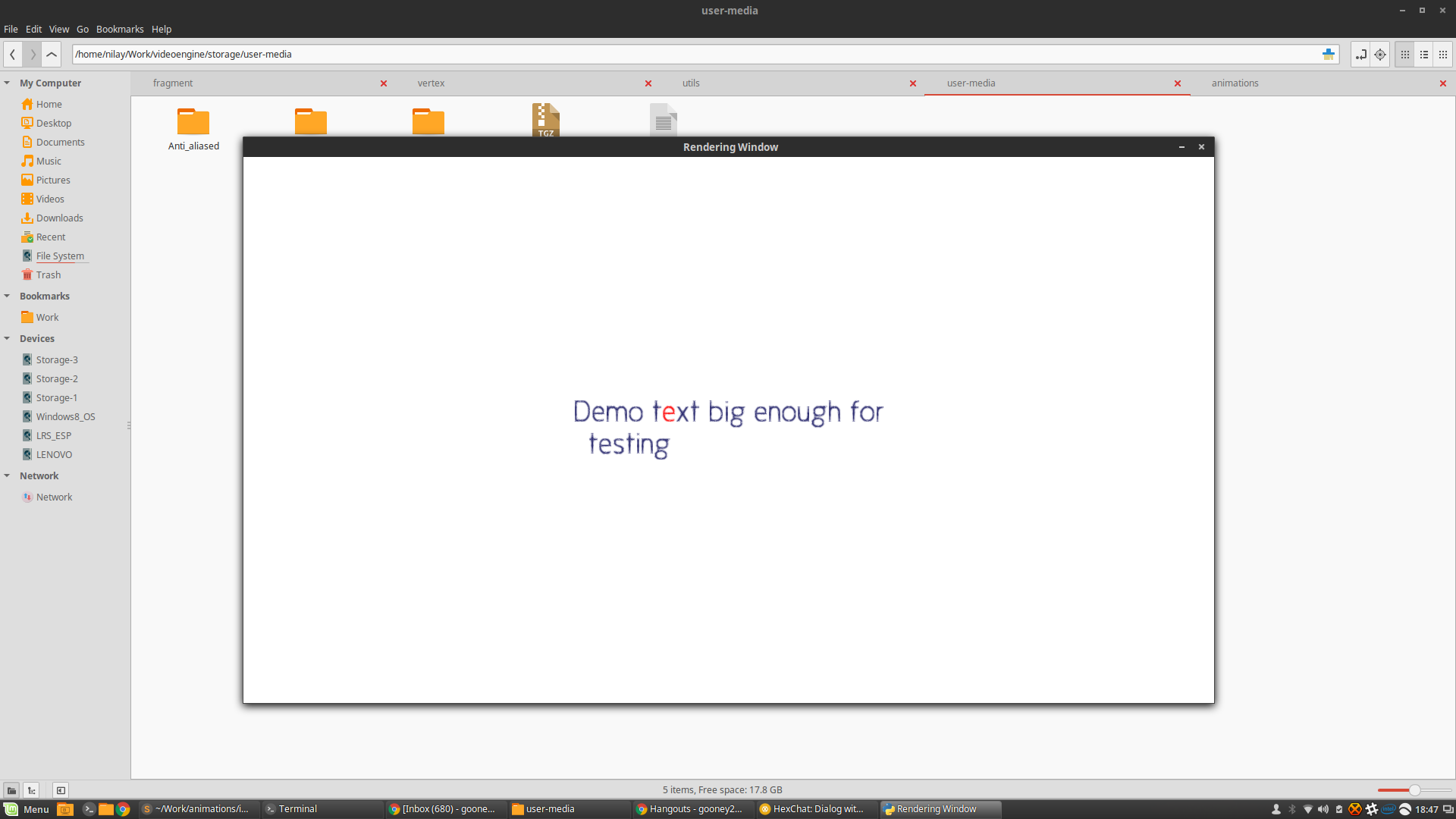Go up to the parent folder
The width and height of the screenshot is (1456, 819).
[52, 55]
